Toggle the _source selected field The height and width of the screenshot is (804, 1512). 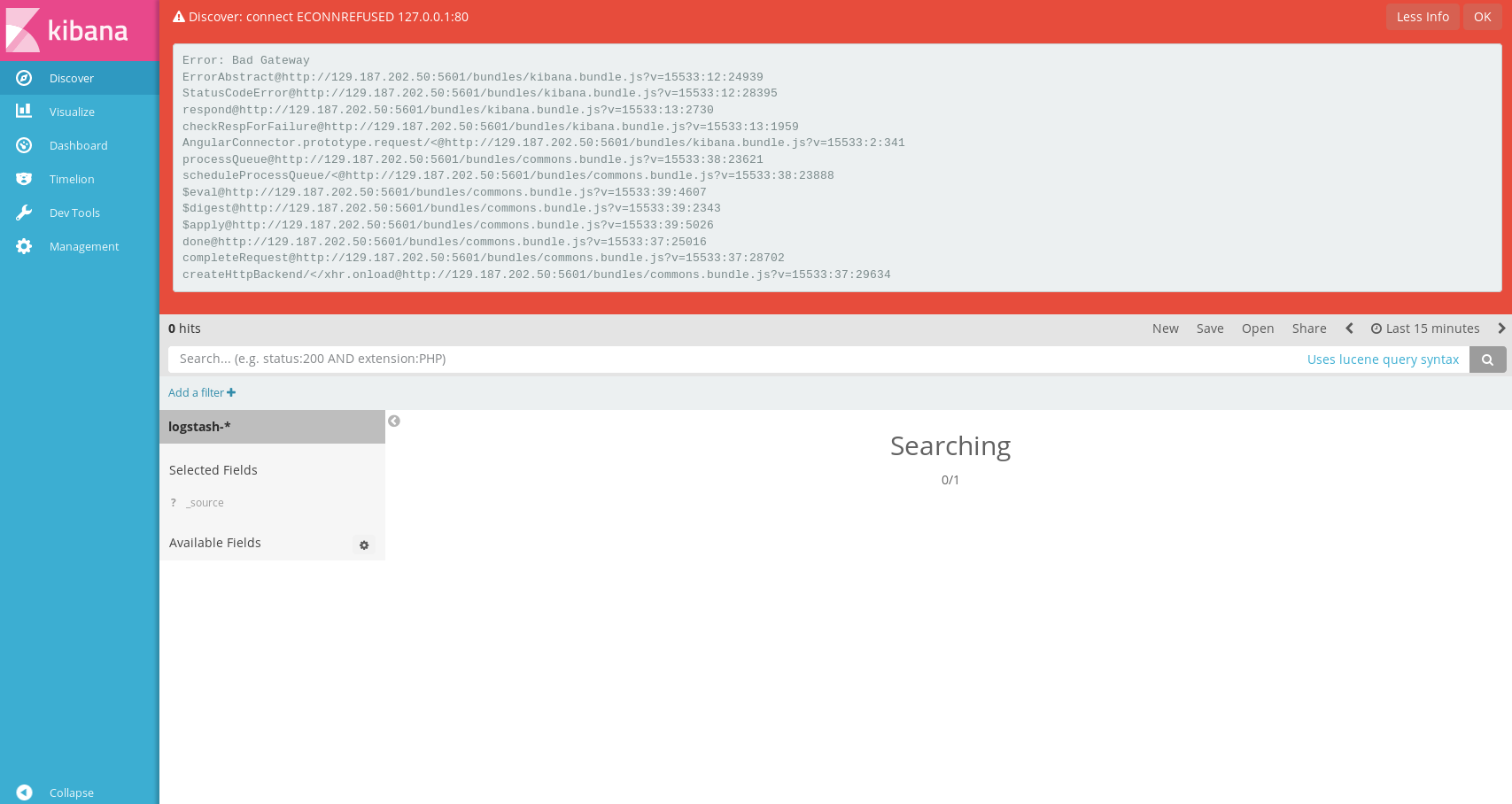pyautogui.click(x=205, y=502)
